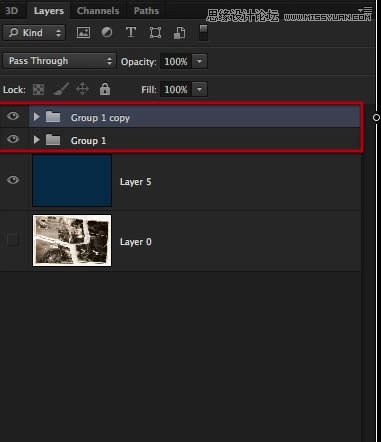381x442 pixels.
Task: Click the Layer 0 name label
Action: [136, 242]
